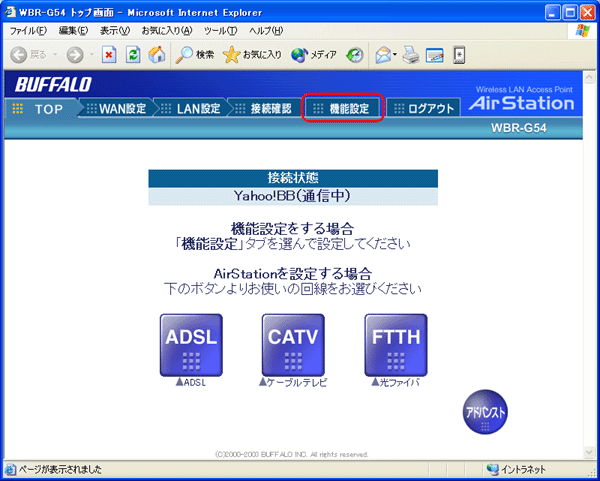600x481 pixels.
Task: Click the WBR-G54 model label
Action: click(x=518, y=129)
